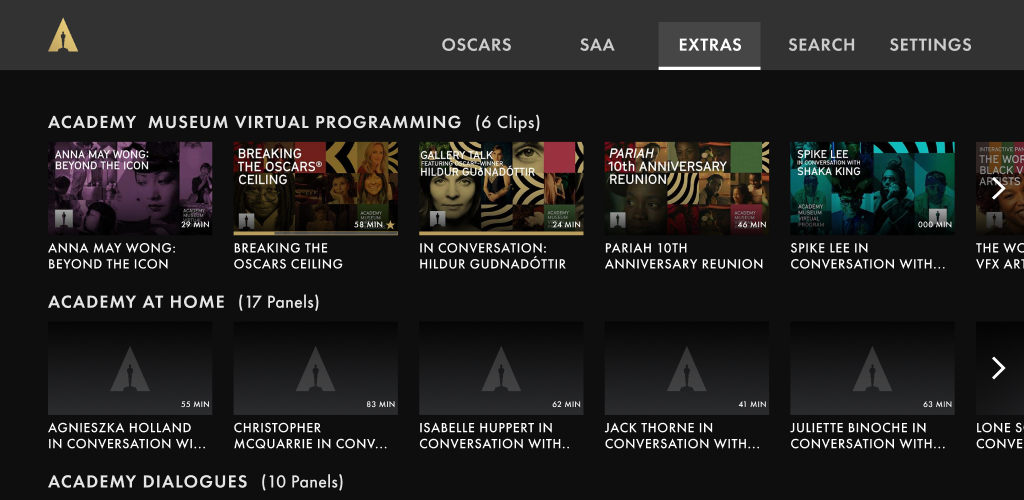Click the star icon on Breaking the Oscars Ceiling
Screen dimensions: 1024x500
[391, 225]
